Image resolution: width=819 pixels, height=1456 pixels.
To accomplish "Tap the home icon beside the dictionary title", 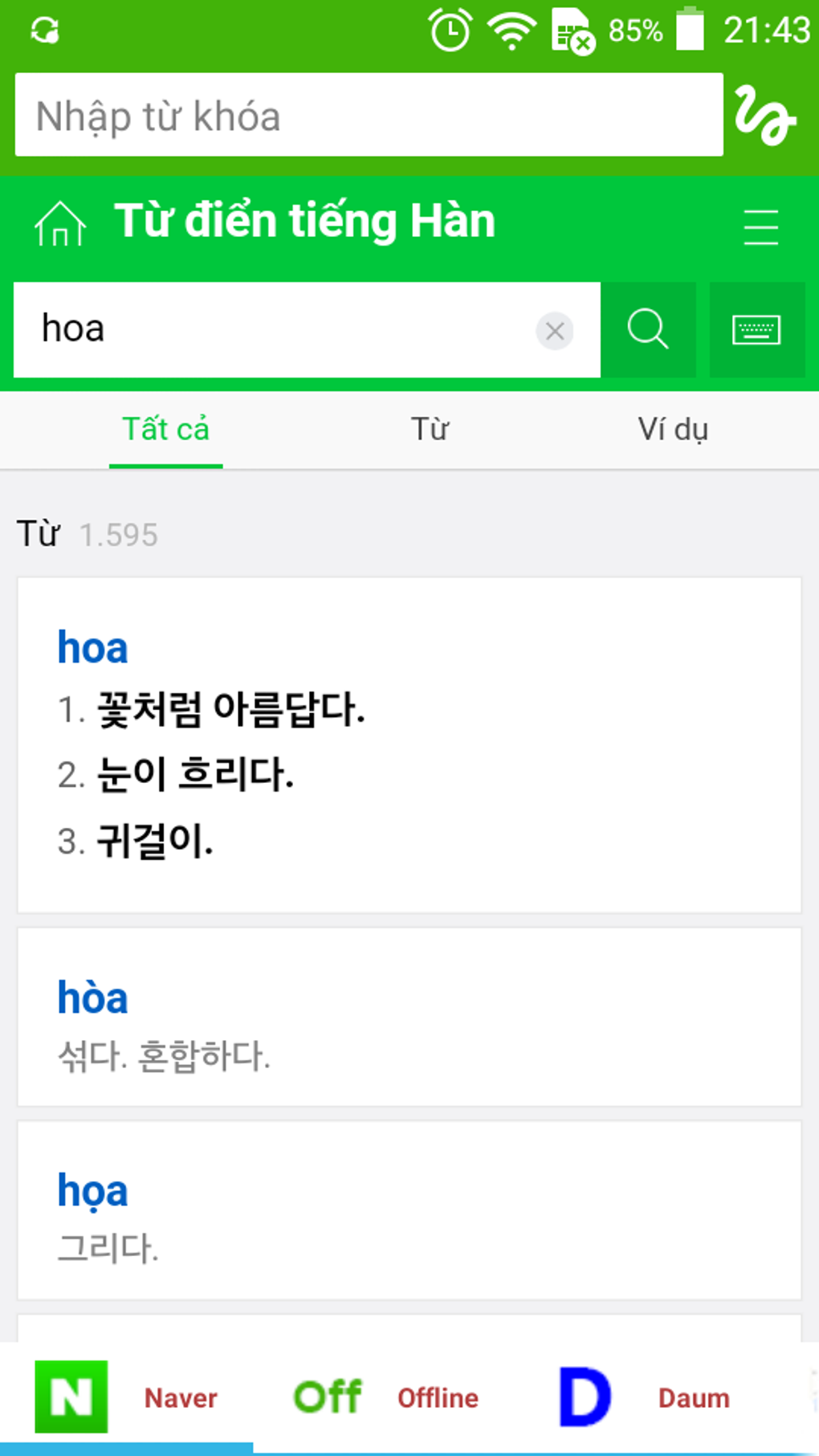I will pyautogui.click(x=59, y=223).
